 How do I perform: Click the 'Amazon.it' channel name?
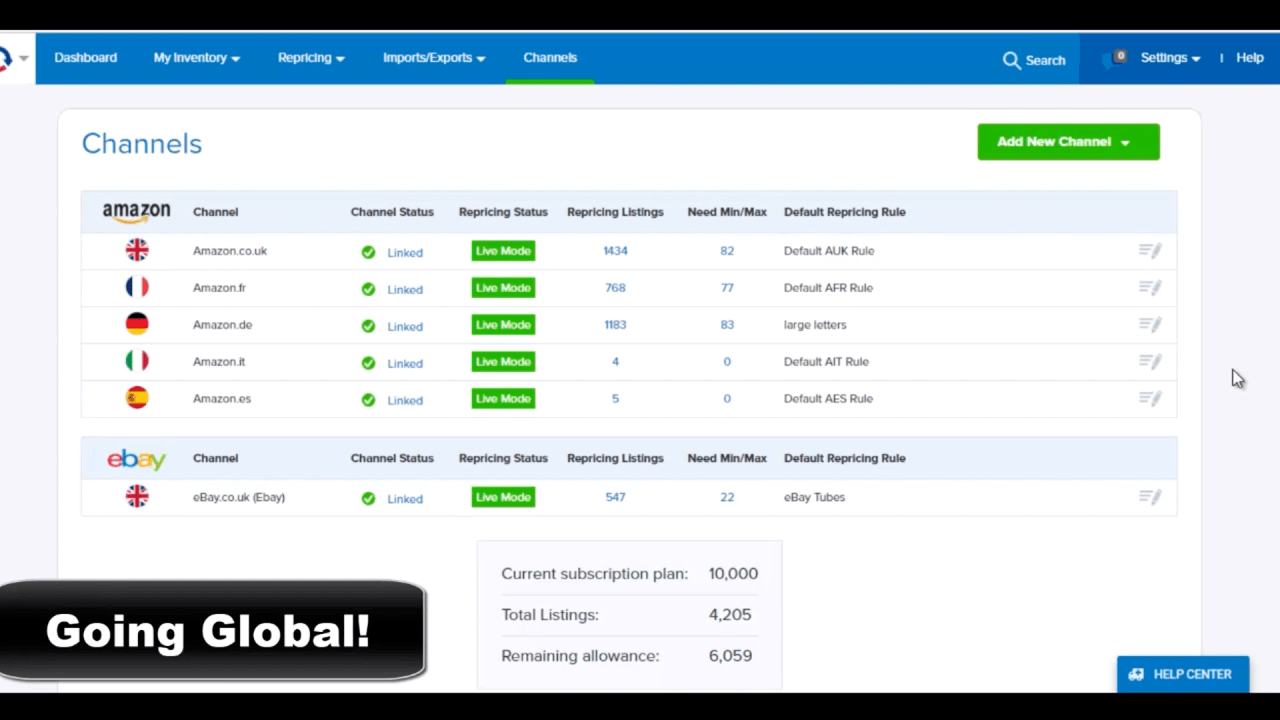(x=219, y=362)
